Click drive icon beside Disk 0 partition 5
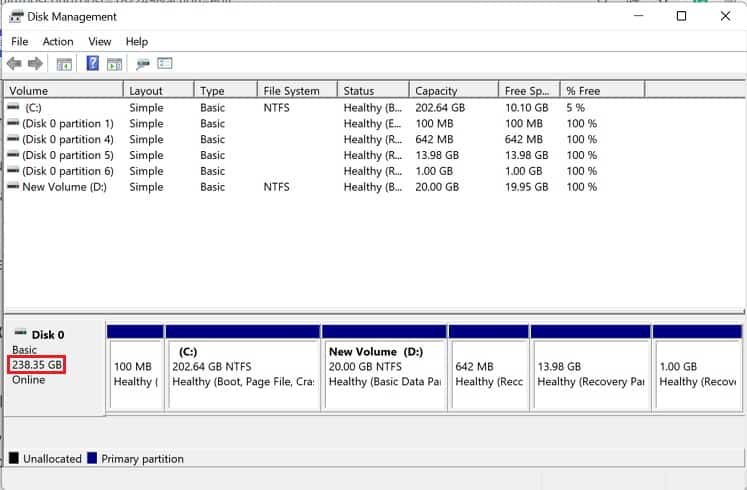 tap(13, 154)
